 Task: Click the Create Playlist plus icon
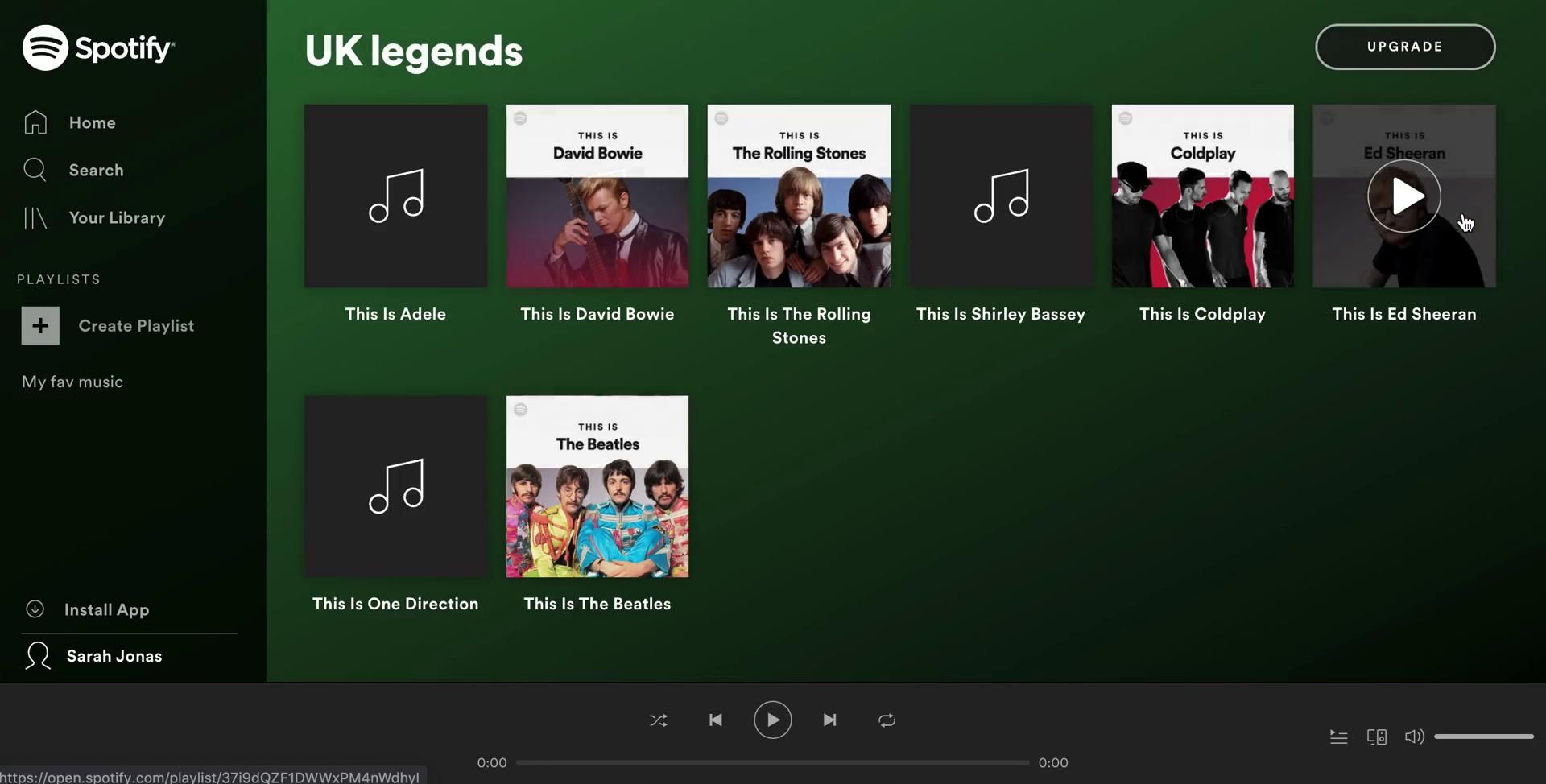click(x=40, y=326)
